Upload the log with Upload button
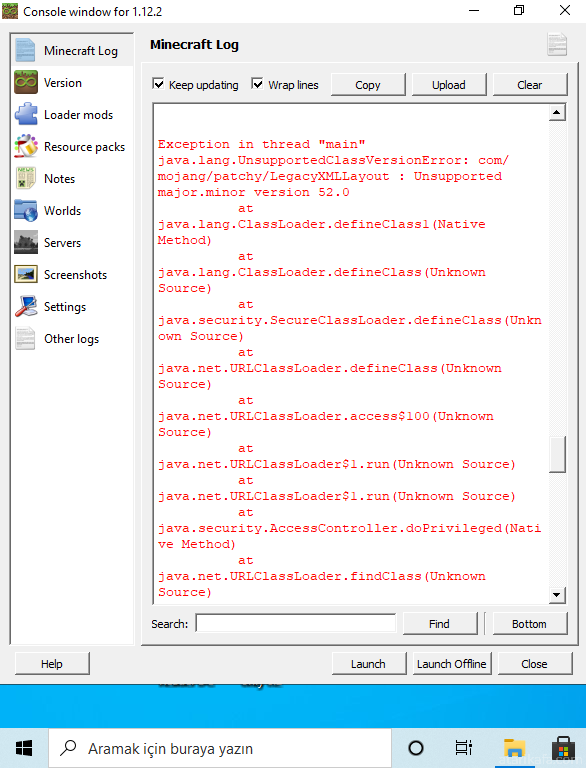 [x=449, y=85]
